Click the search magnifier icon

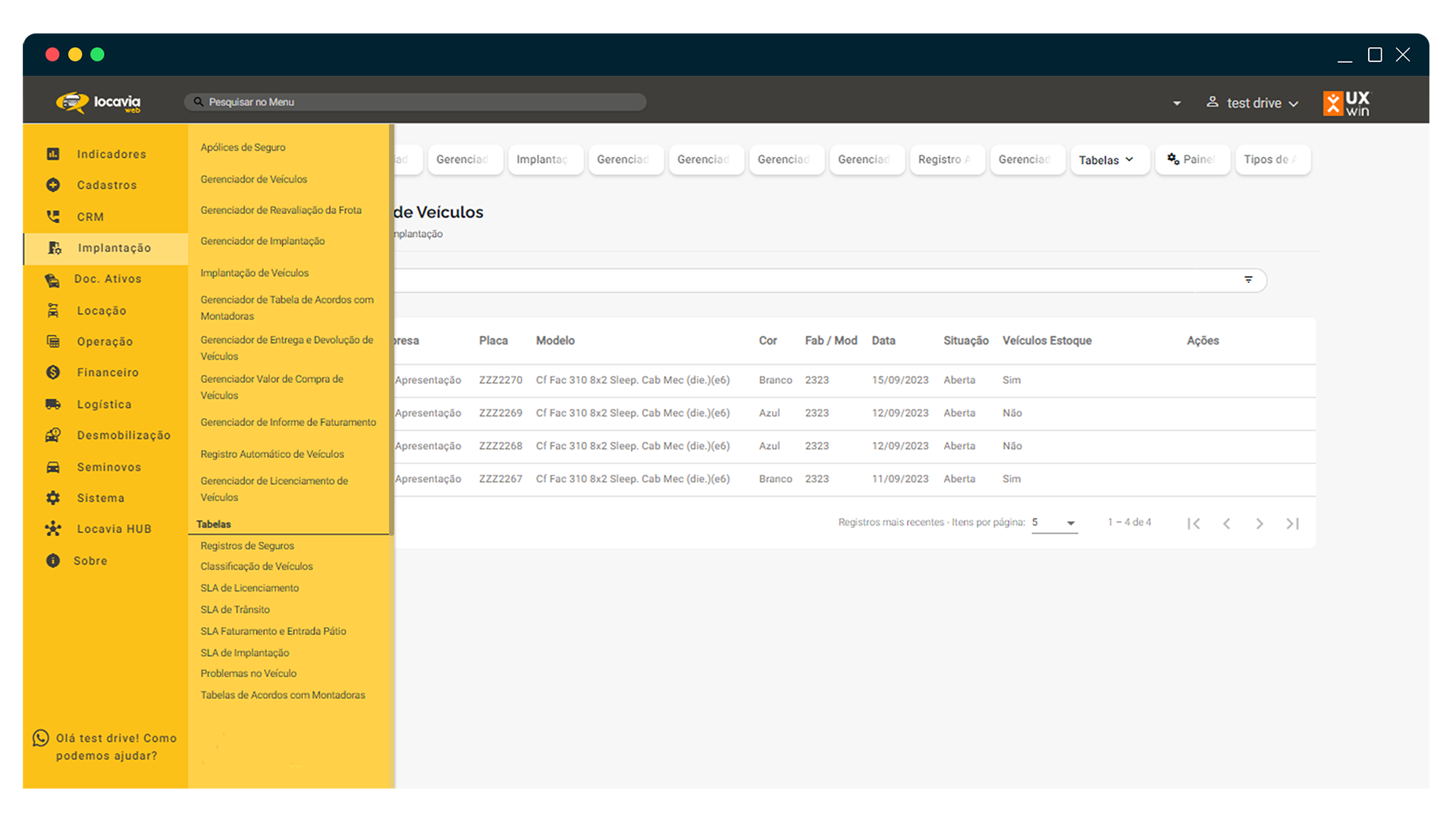(x=199, y=102)
